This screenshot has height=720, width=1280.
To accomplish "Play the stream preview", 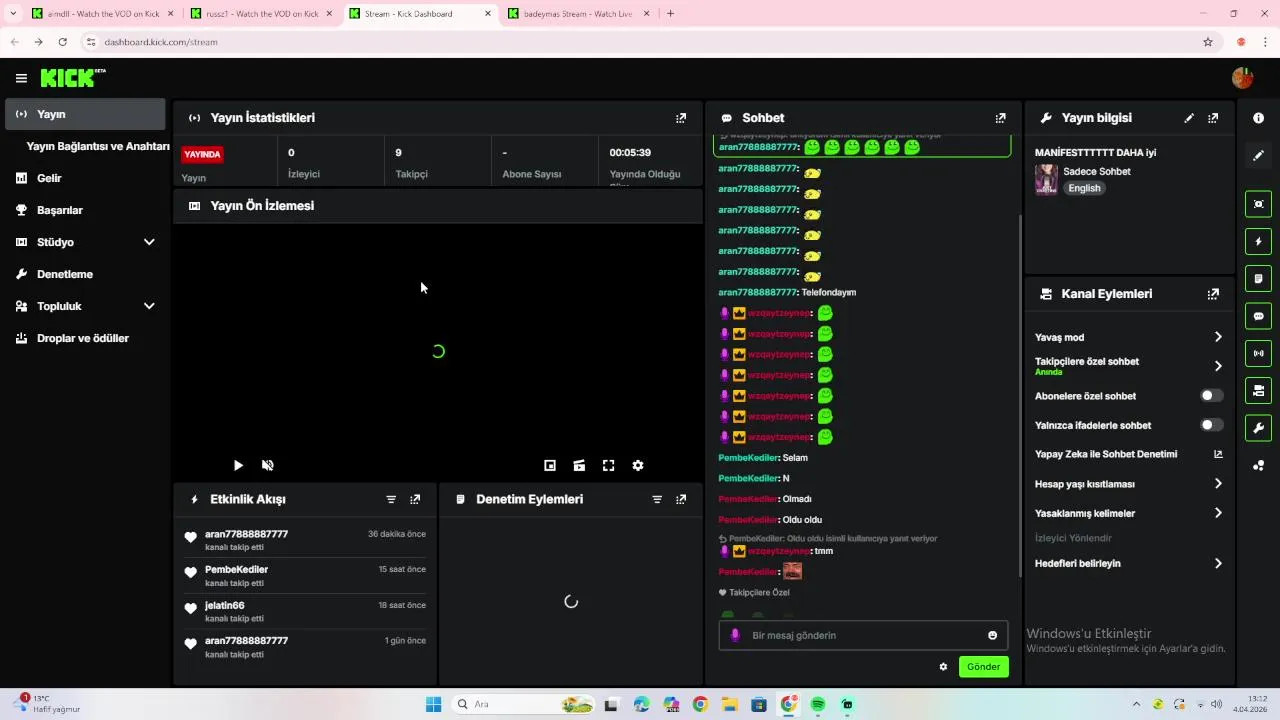I will coord(238,465).
